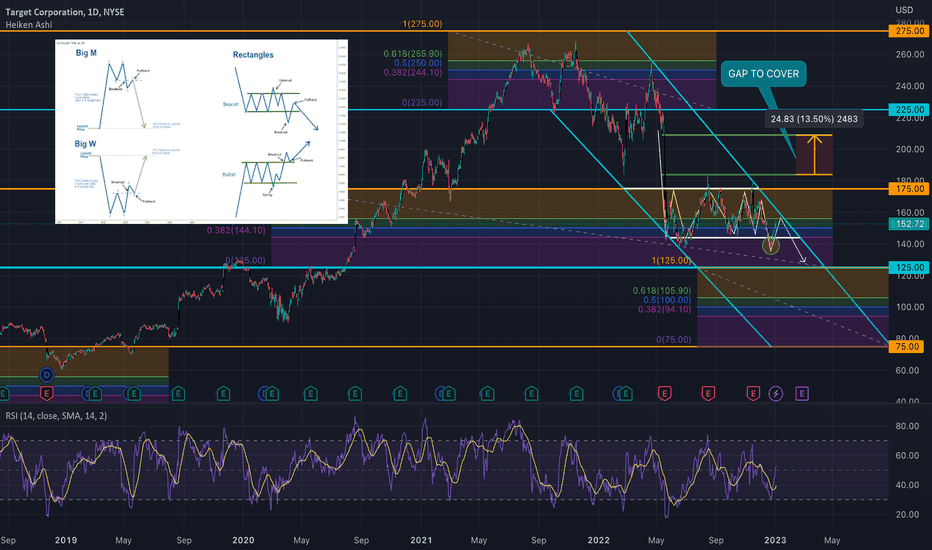This screenshot has height=550, width=932.
Task: Click the 0.382(94.10) Fibonacci label
Action: [665, 310]
